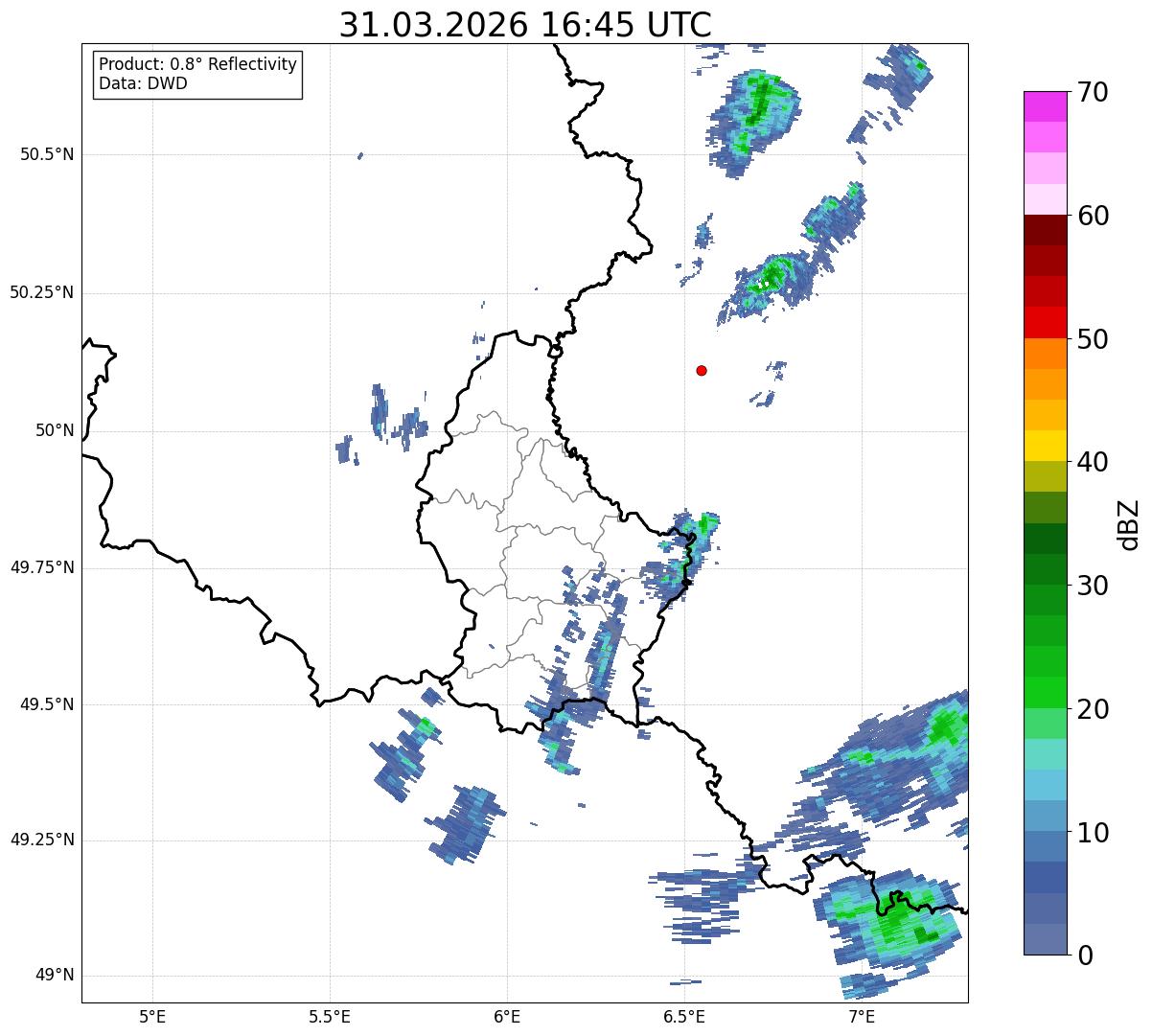The image size is (1152, 1036).
Task: Click the 5°E longitude label
Action: 152,1016
